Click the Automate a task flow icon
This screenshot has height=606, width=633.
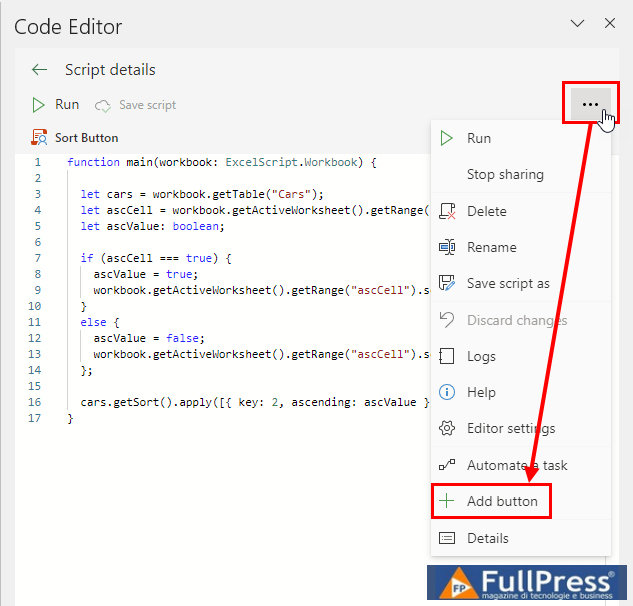(x=447, y=465)
